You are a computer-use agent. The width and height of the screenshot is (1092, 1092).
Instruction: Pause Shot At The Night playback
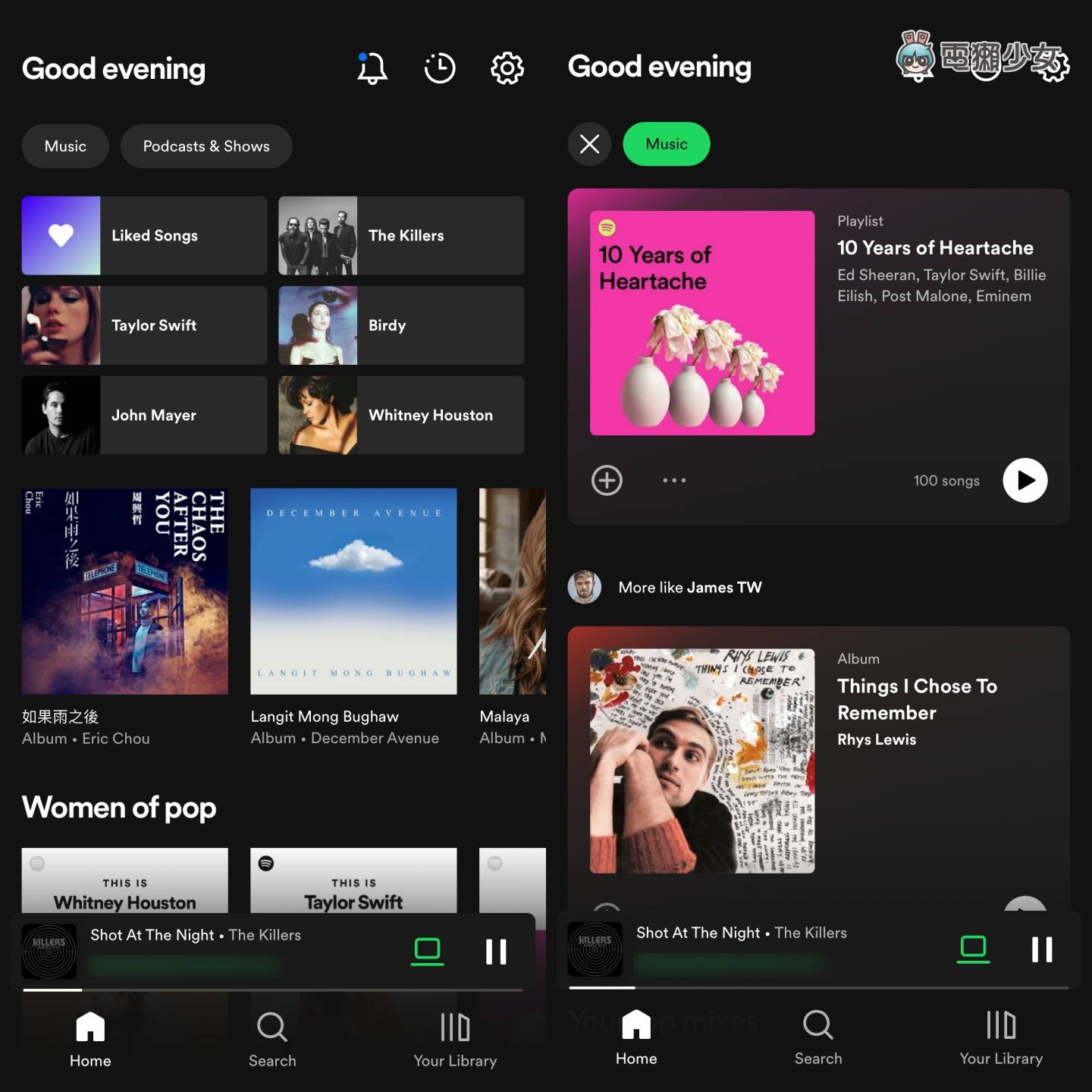pos(497,949)
